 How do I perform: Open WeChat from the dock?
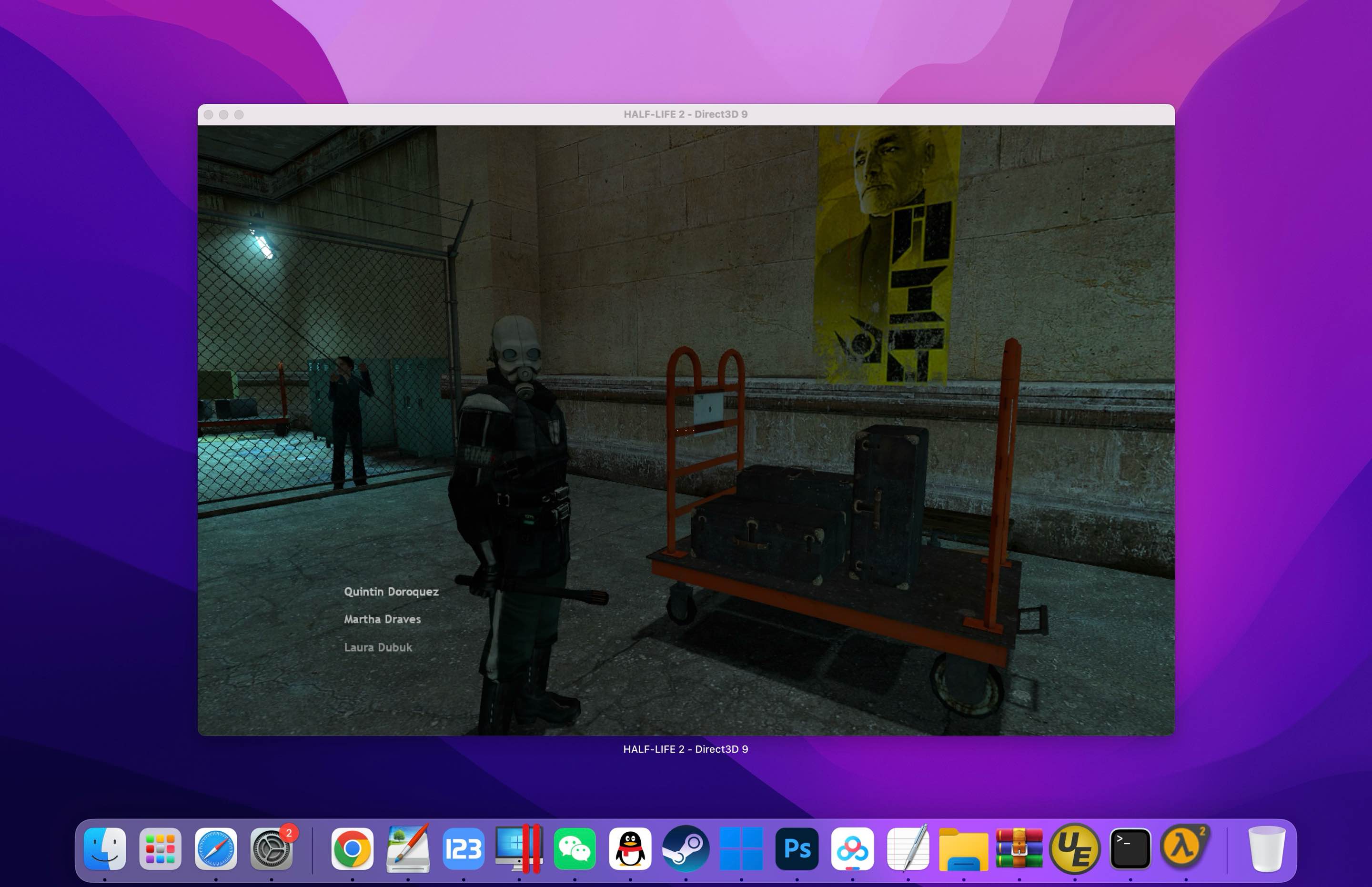click(x=575, y=848)
